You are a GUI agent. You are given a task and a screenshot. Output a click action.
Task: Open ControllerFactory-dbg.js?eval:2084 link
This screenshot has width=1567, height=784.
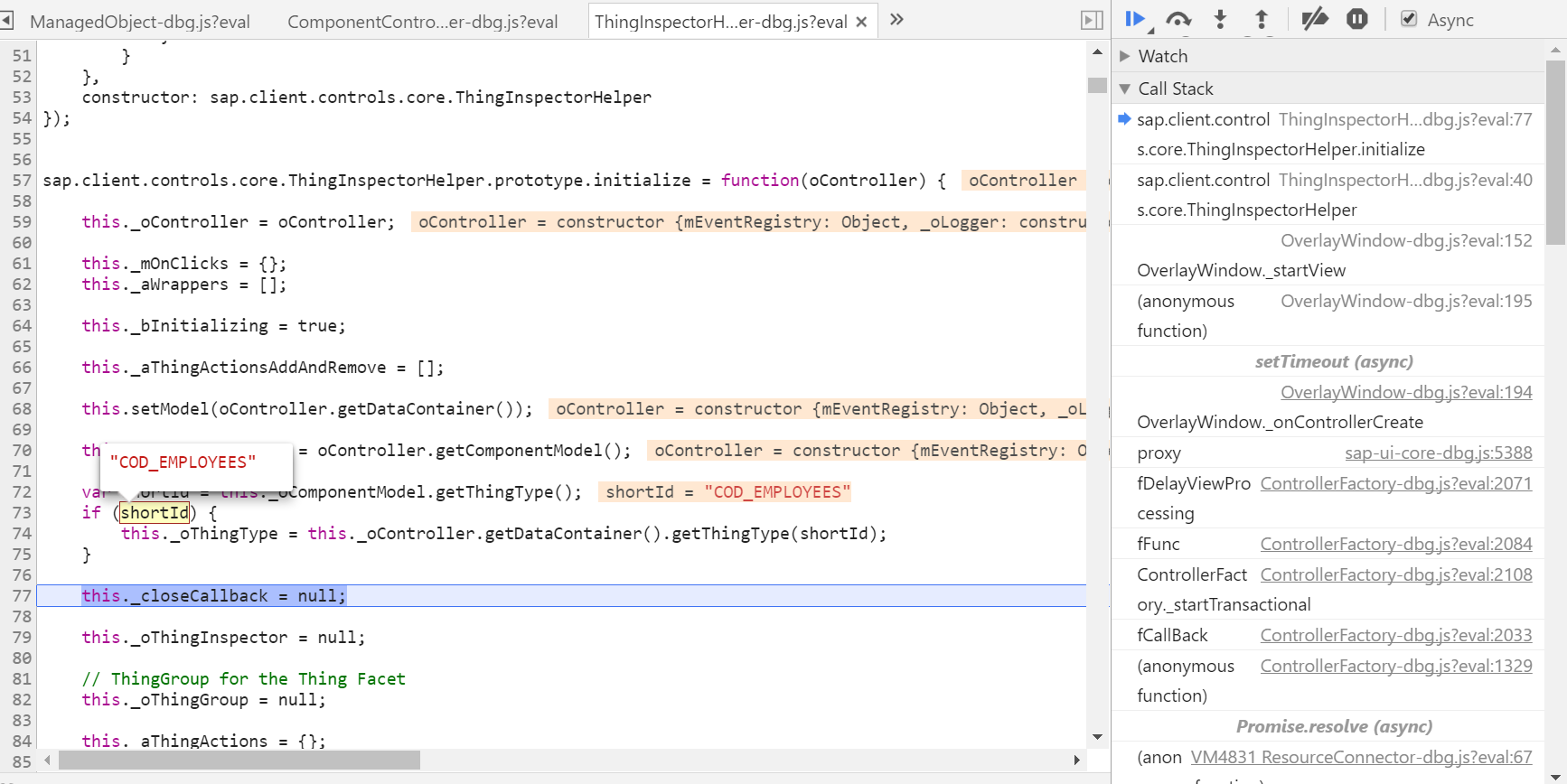1396,544
